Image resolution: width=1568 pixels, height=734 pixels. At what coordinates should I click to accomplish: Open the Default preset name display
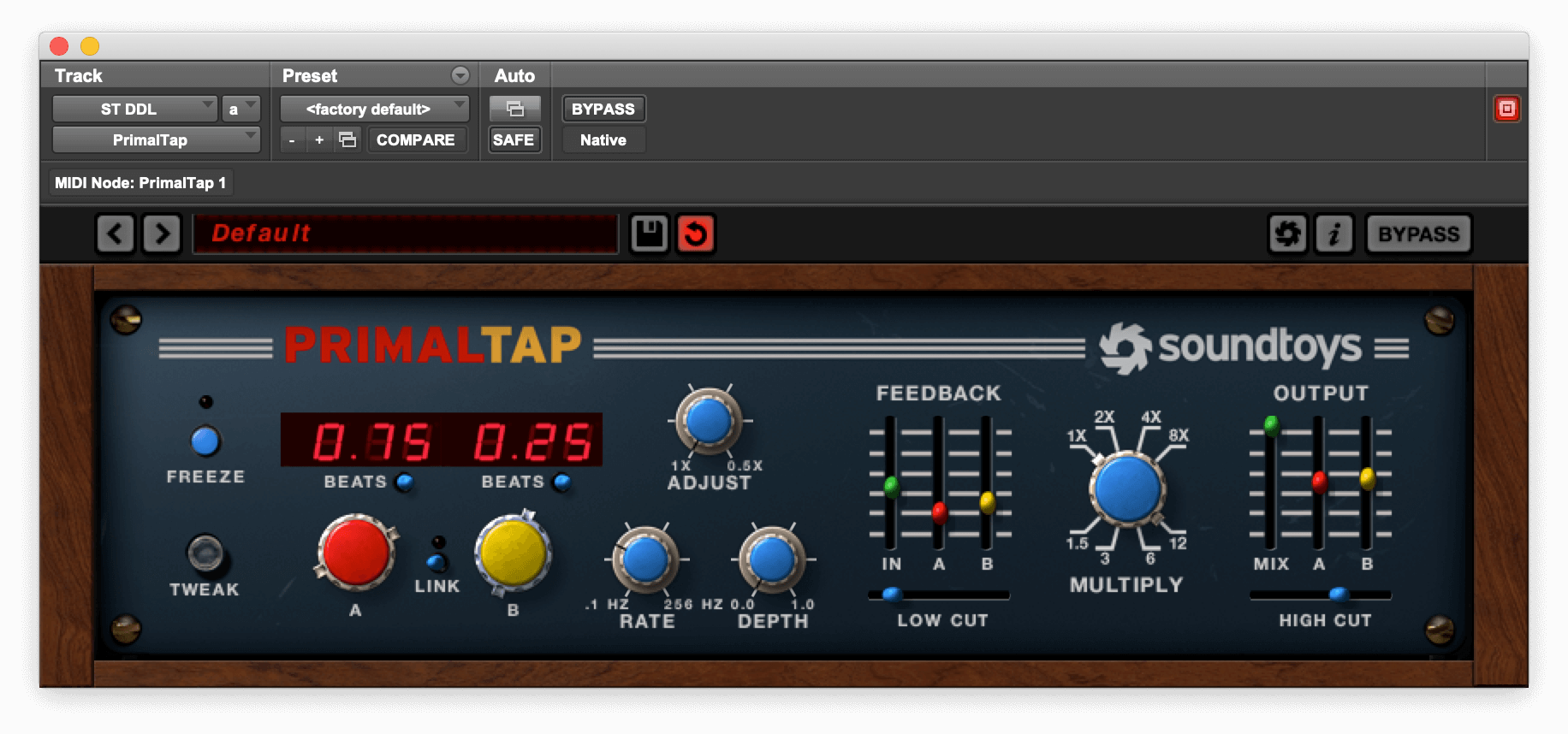pos(405,234)
